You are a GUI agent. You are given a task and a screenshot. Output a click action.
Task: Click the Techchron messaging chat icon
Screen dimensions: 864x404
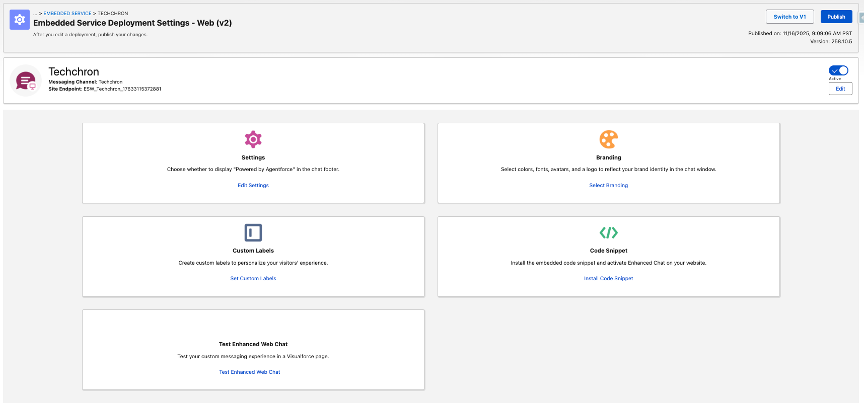(29, 81)
